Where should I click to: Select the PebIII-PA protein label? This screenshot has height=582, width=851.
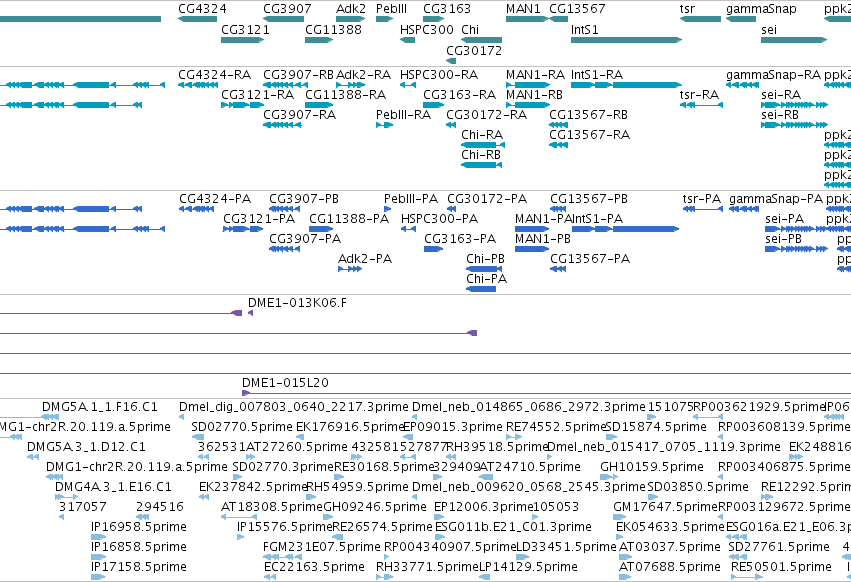coord(411,199)
